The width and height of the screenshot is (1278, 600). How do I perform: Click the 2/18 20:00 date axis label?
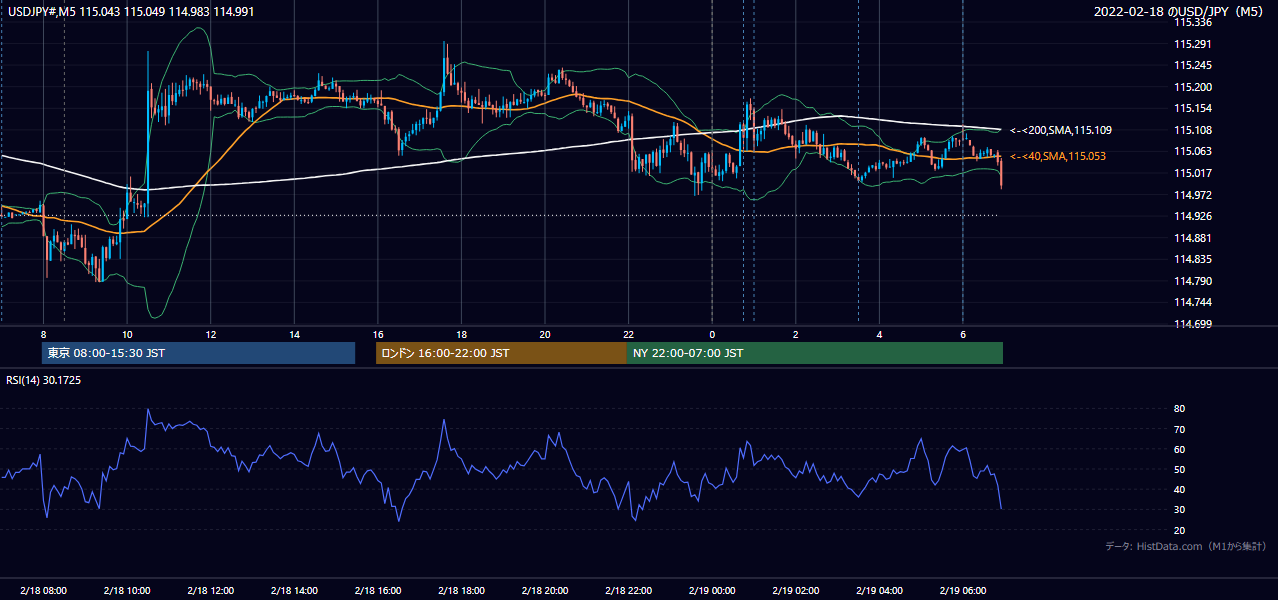[x=544, y=591]
